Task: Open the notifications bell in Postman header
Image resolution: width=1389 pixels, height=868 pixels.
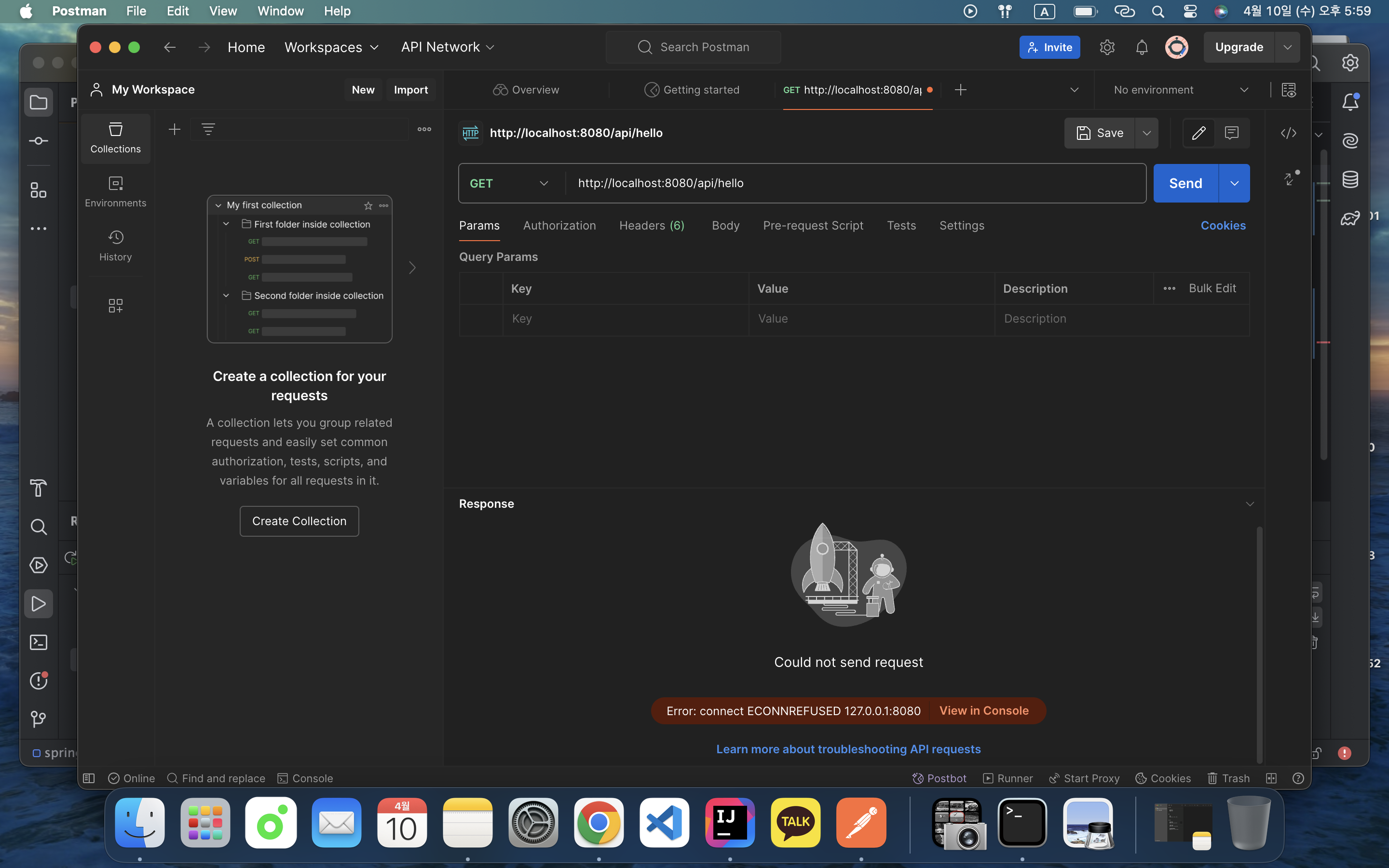Action: 1142,47
